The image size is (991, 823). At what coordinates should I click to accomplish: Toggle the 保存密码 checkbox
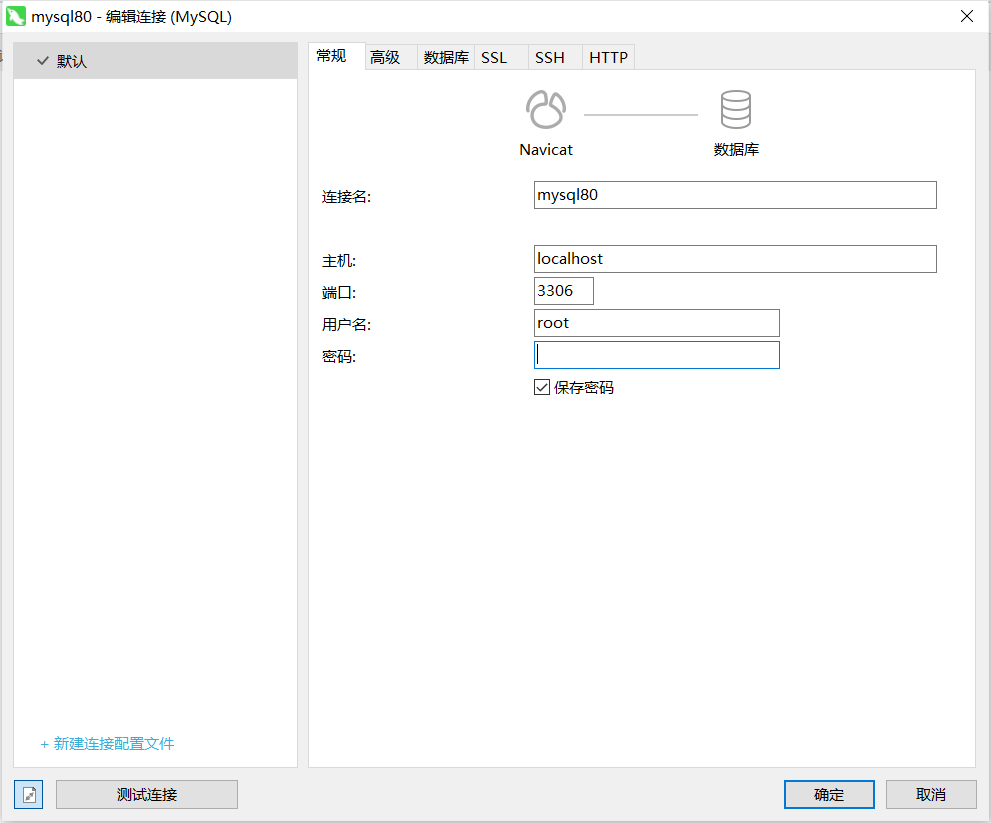(x=542, y=387)
